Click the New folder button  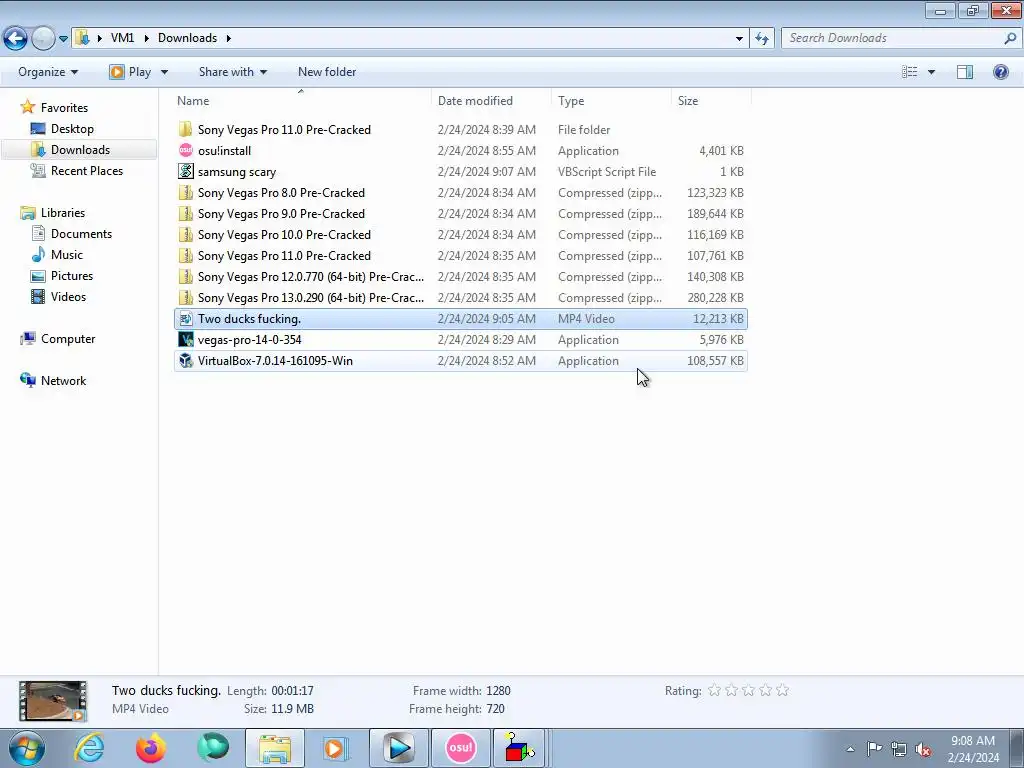point(327,72)
